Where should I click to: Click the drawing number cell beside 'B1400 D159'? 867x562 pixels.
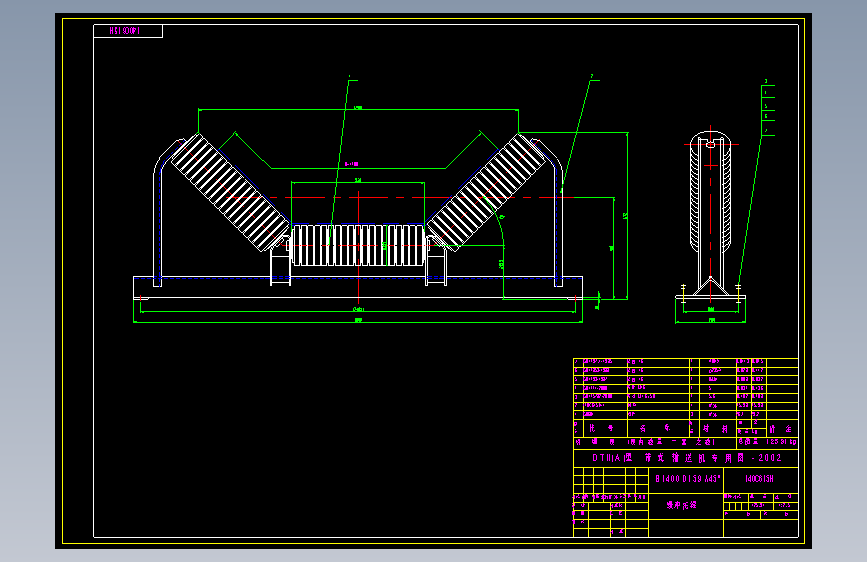point(761,479)
